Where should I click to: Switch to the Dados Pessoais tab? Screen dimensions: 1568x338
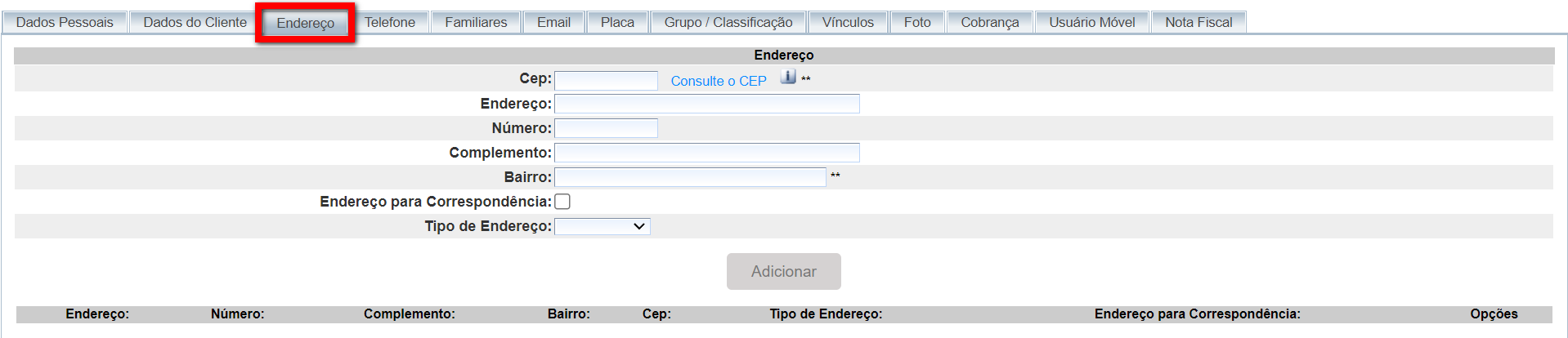pyautogui.click(x=65, y=22)
